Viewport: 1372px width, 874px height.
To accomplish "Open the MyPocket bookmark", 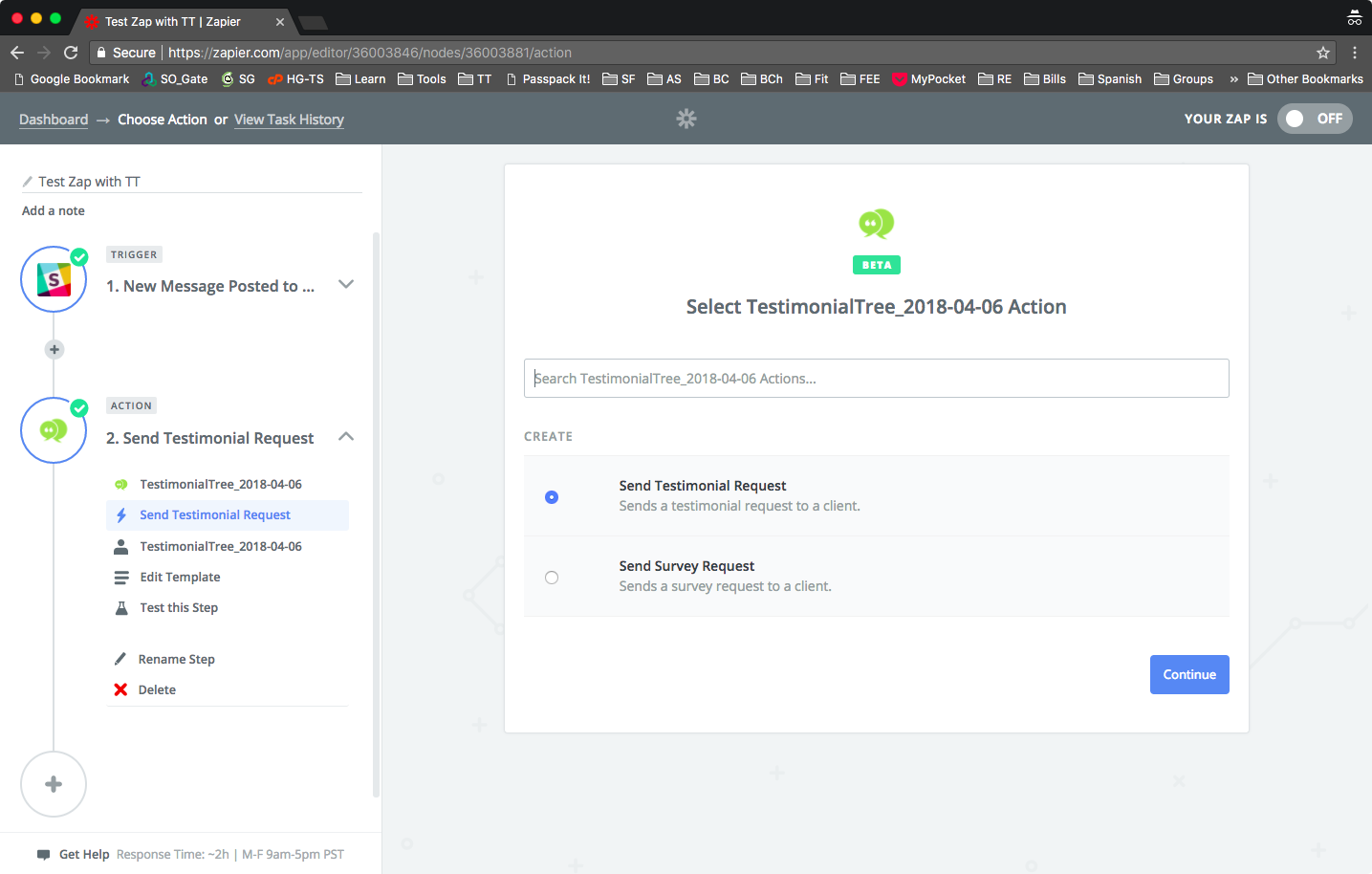I will coord(928,79).
